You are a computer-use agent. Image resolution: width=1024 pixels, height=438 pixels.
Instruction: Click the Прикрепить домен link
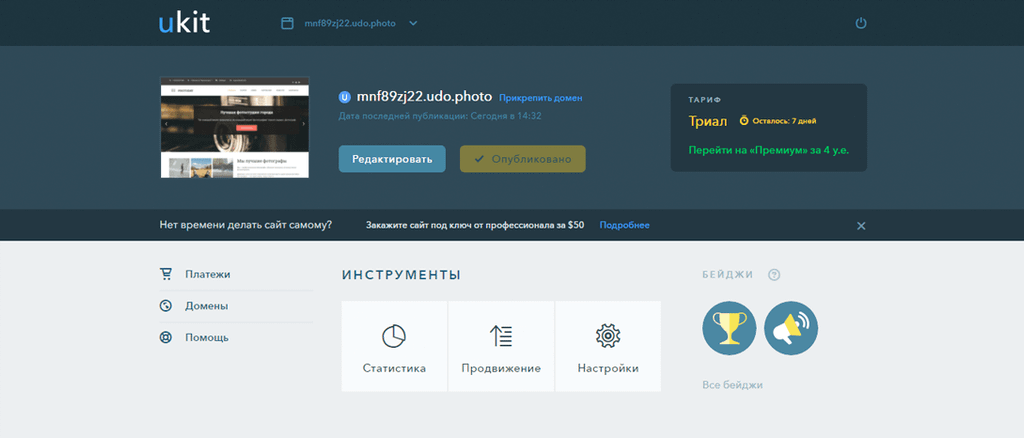541,98
